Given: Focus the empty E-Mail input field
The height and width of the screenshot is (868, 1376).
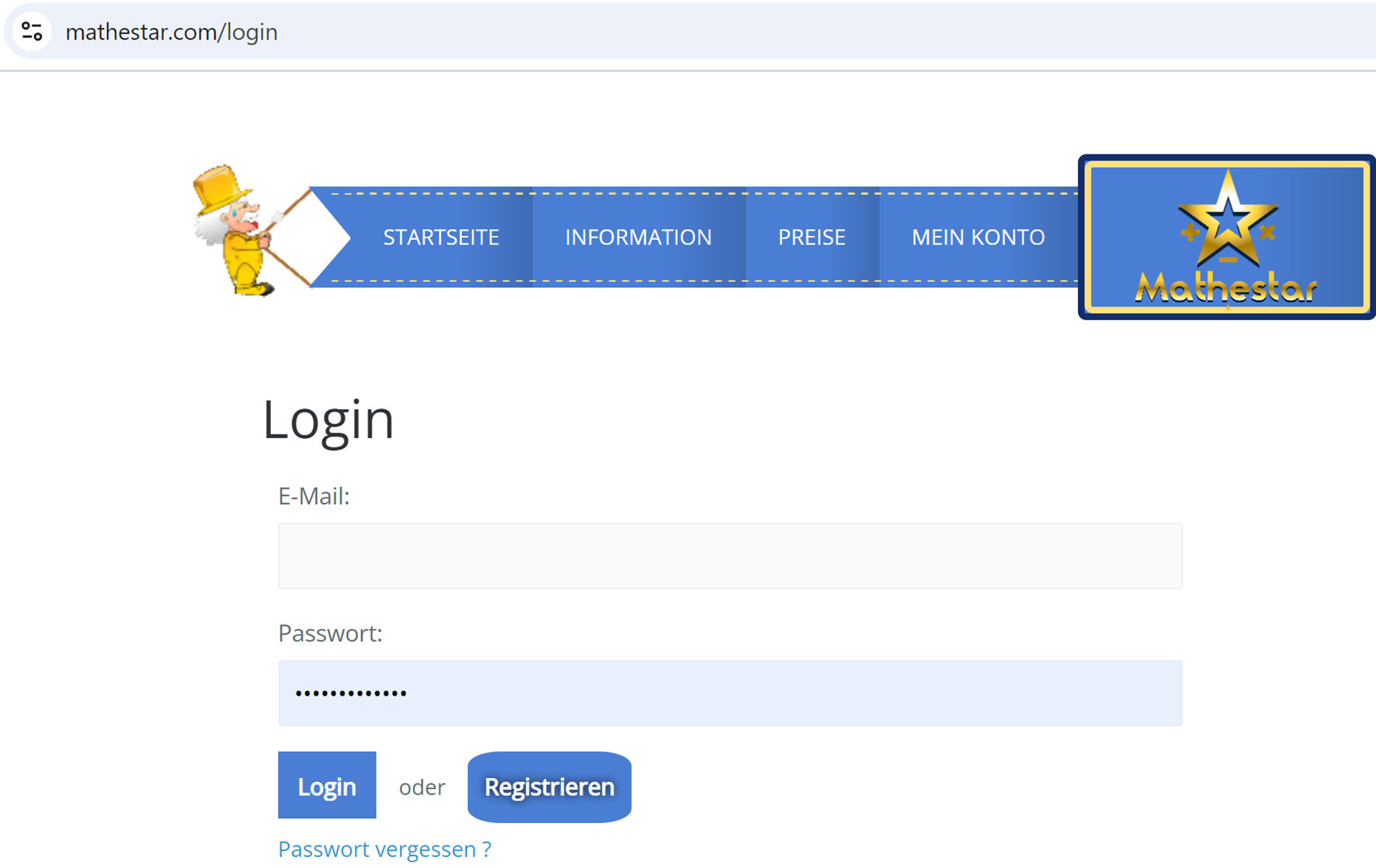Looking at the screenshot, I should pyautogui.click(x=730, y=556).
